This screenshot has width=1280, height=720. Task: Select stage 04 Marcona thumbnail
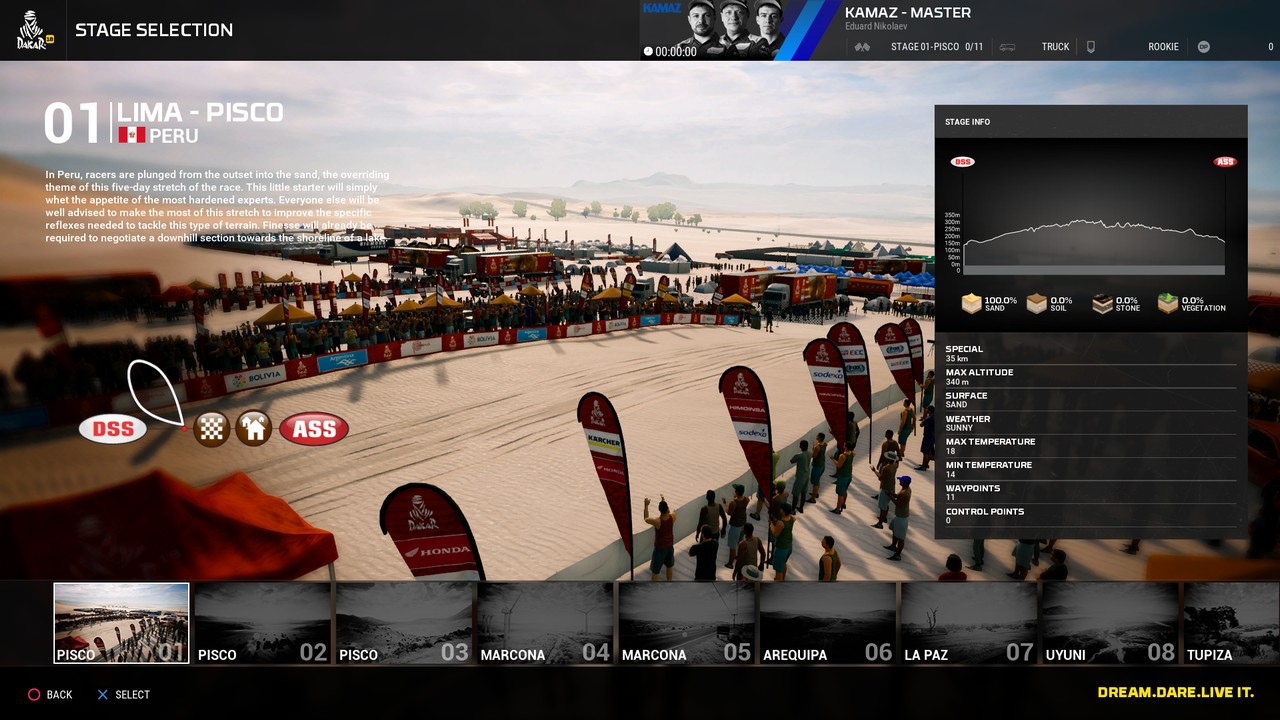544,624
